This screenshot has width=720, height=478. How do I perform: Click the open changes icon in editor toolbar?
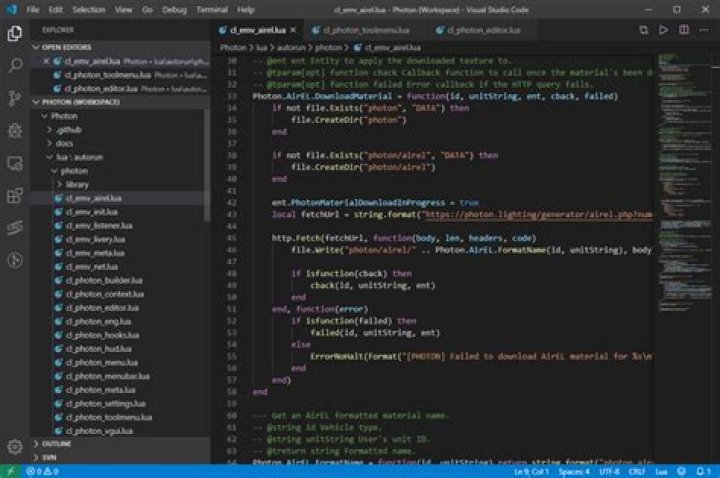pyautogui.click(x=643, y=30)
